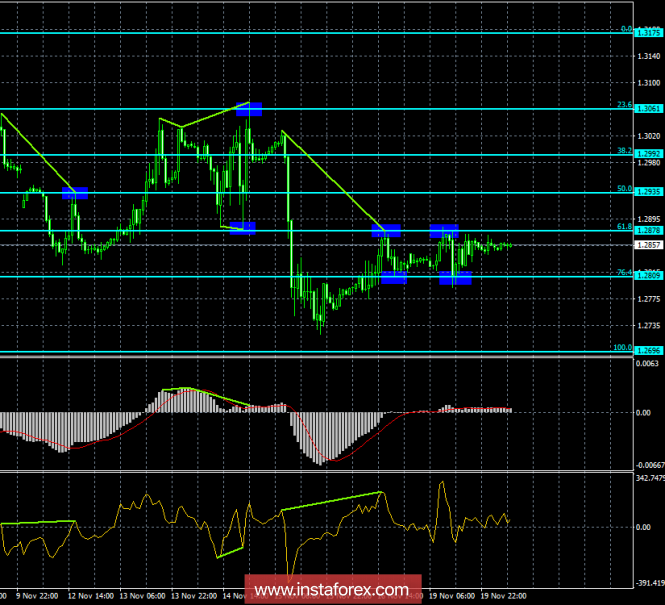Click the blue marker at the 1.3061 peak

248,108
